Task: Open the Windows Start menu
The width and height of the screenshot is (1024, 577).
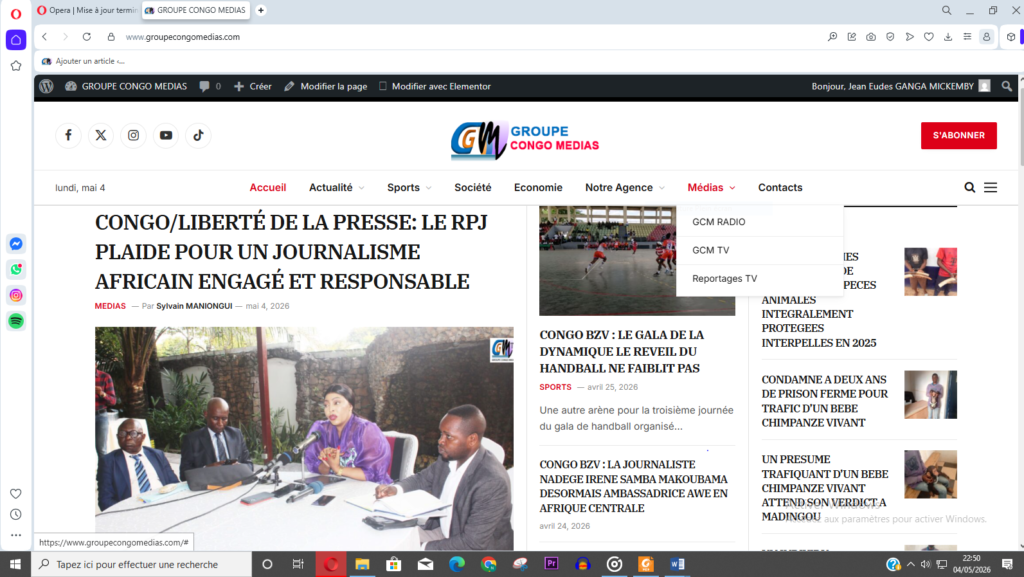Action: point(16,564)
